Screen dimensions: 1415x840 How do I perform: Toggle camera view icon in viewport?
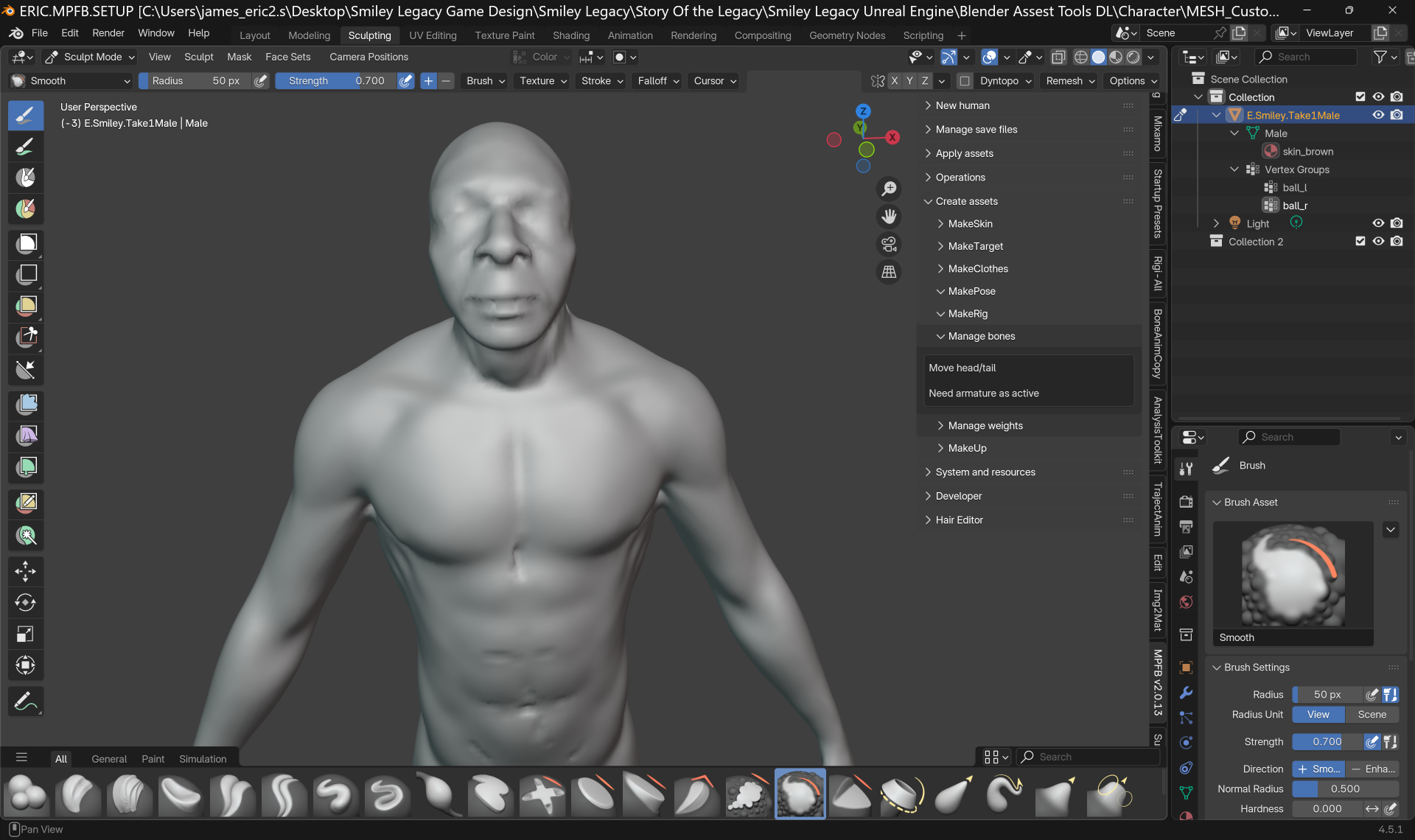[x=890, y=244]
